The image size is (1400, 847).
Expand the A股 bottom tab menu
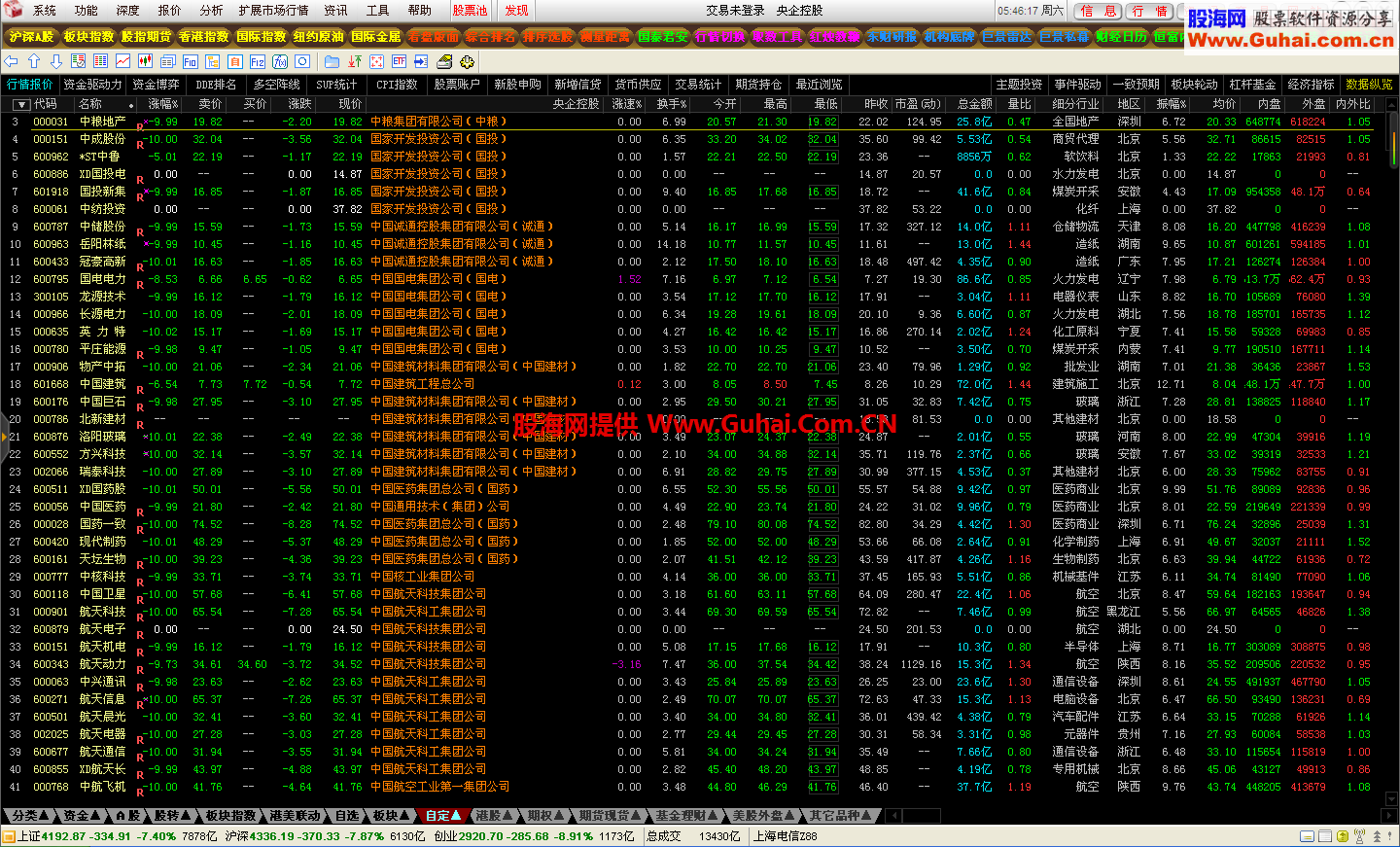(128, 816)
